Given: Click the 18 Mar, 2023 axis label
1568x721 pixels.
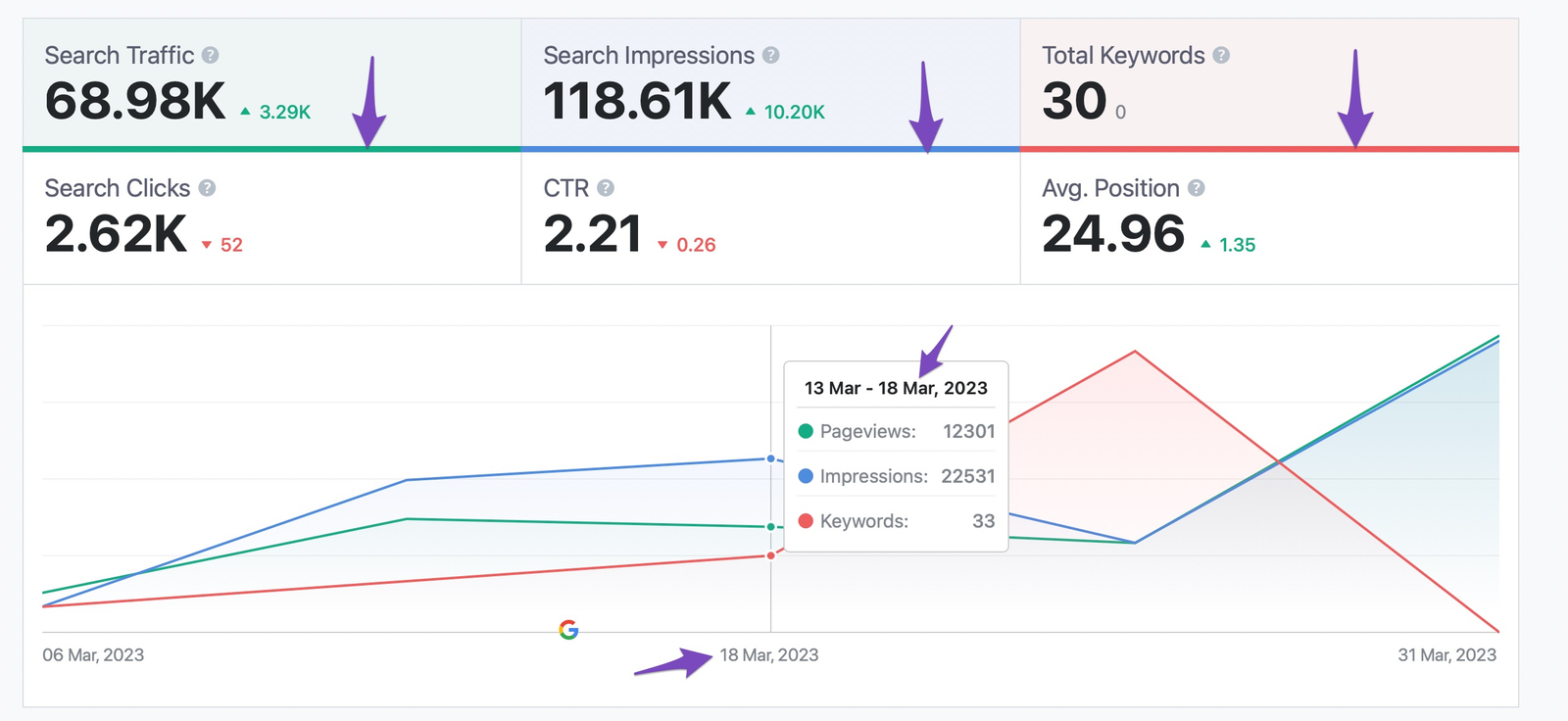Looking at the screenshot, I should (x=769, y=655).
